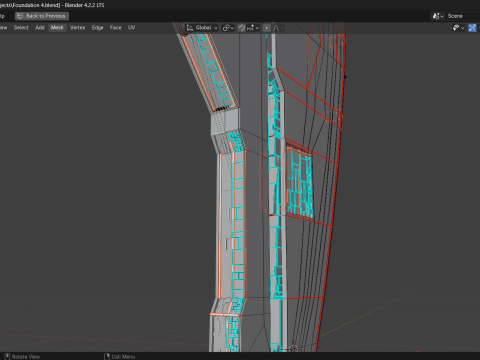Click the Rotate View mouse icon in status bar
480x360 pixels.
[7, 357]
